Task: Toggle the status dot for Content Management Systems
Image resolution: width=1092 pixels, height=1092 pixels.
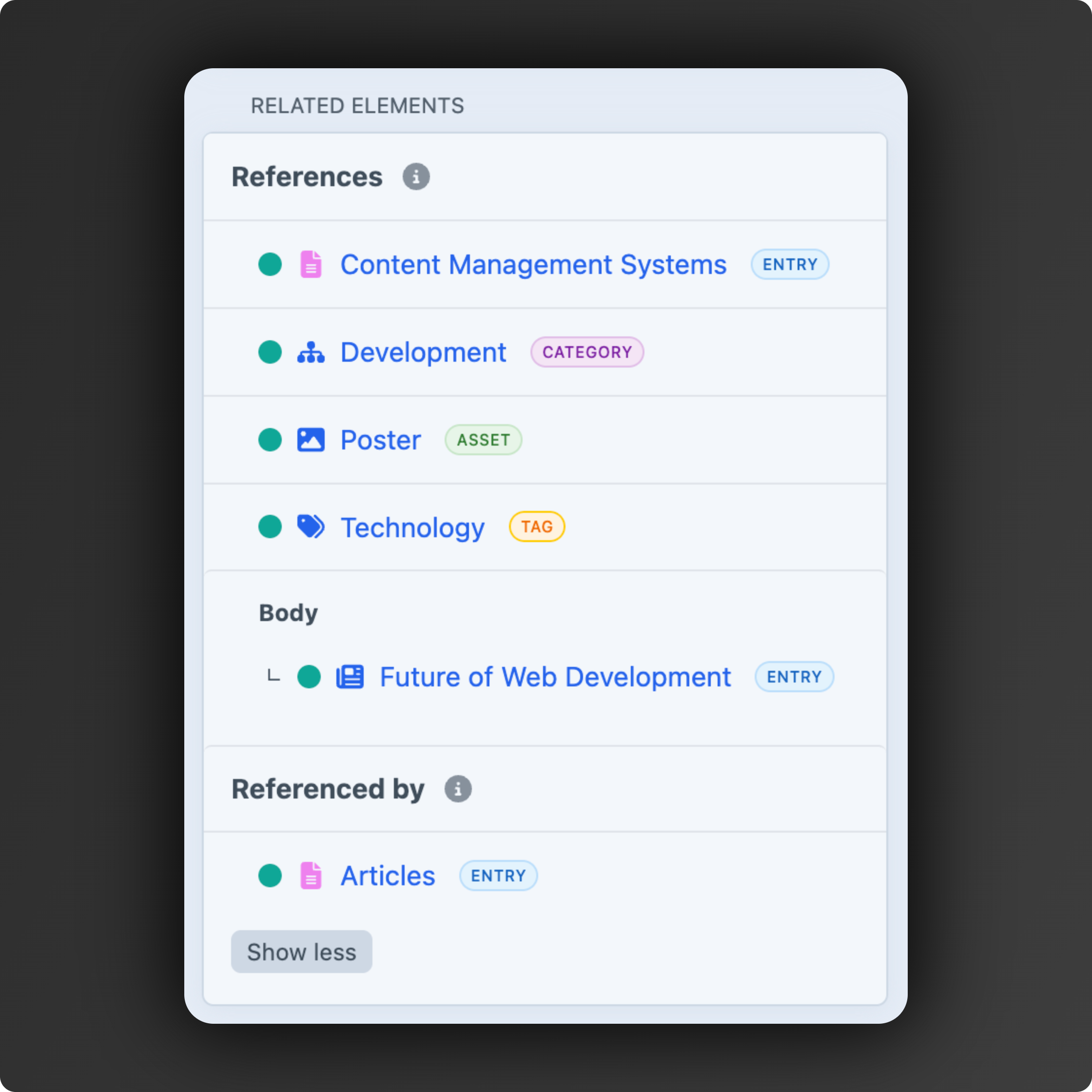Action: [x=270, y=264]
